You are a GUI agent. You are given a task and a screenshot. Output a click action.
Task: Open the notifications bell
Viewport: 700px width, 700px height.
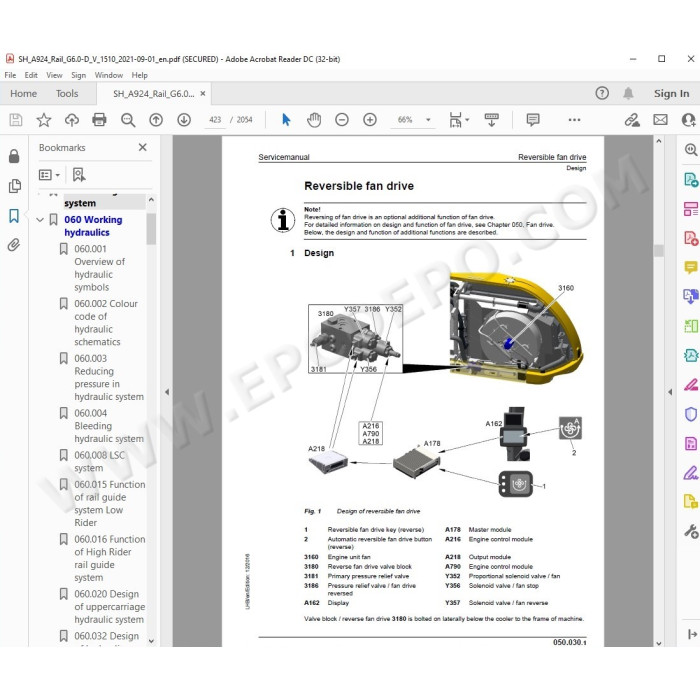pyautogui.click(x=628, y=93)
